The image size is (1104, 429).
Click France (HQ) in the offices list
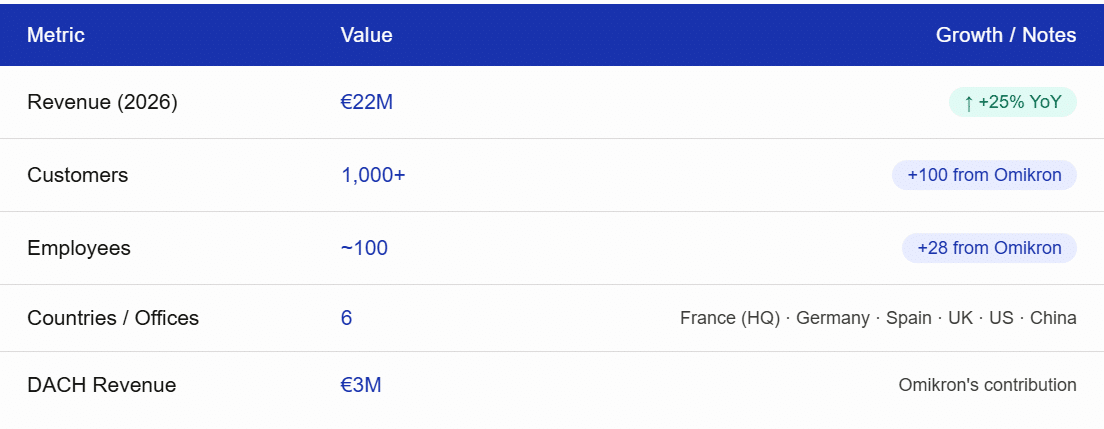(x=729, y=318)
